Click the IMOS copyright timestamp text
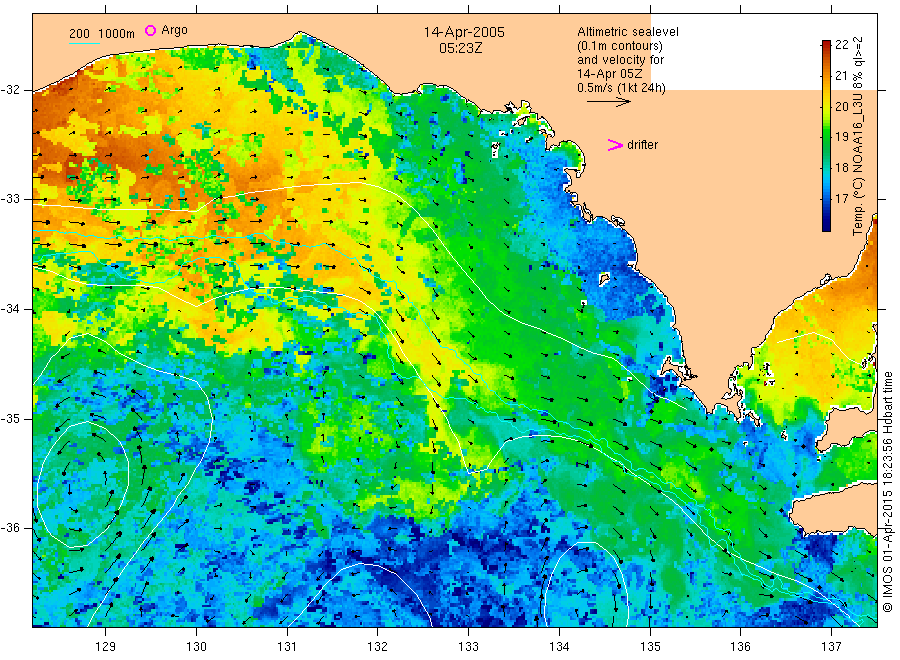This screenshot has height=660, width=900. click(x=888, y=491)
